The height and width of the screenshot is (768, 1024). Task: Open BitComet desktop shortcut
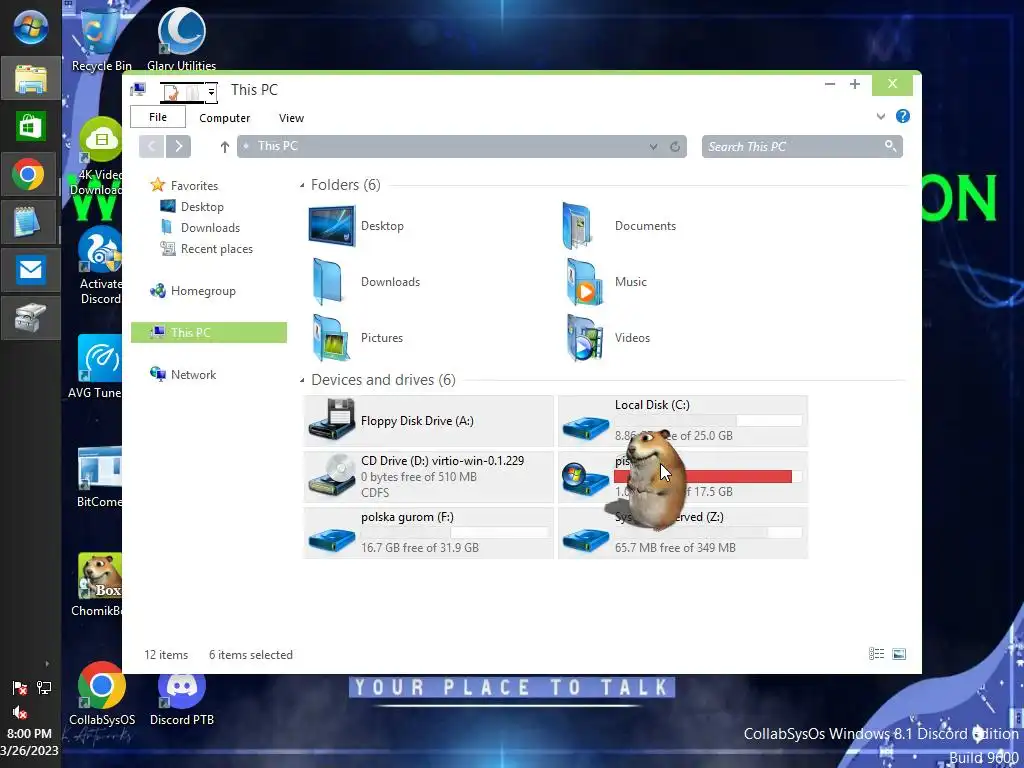[99, 476]
